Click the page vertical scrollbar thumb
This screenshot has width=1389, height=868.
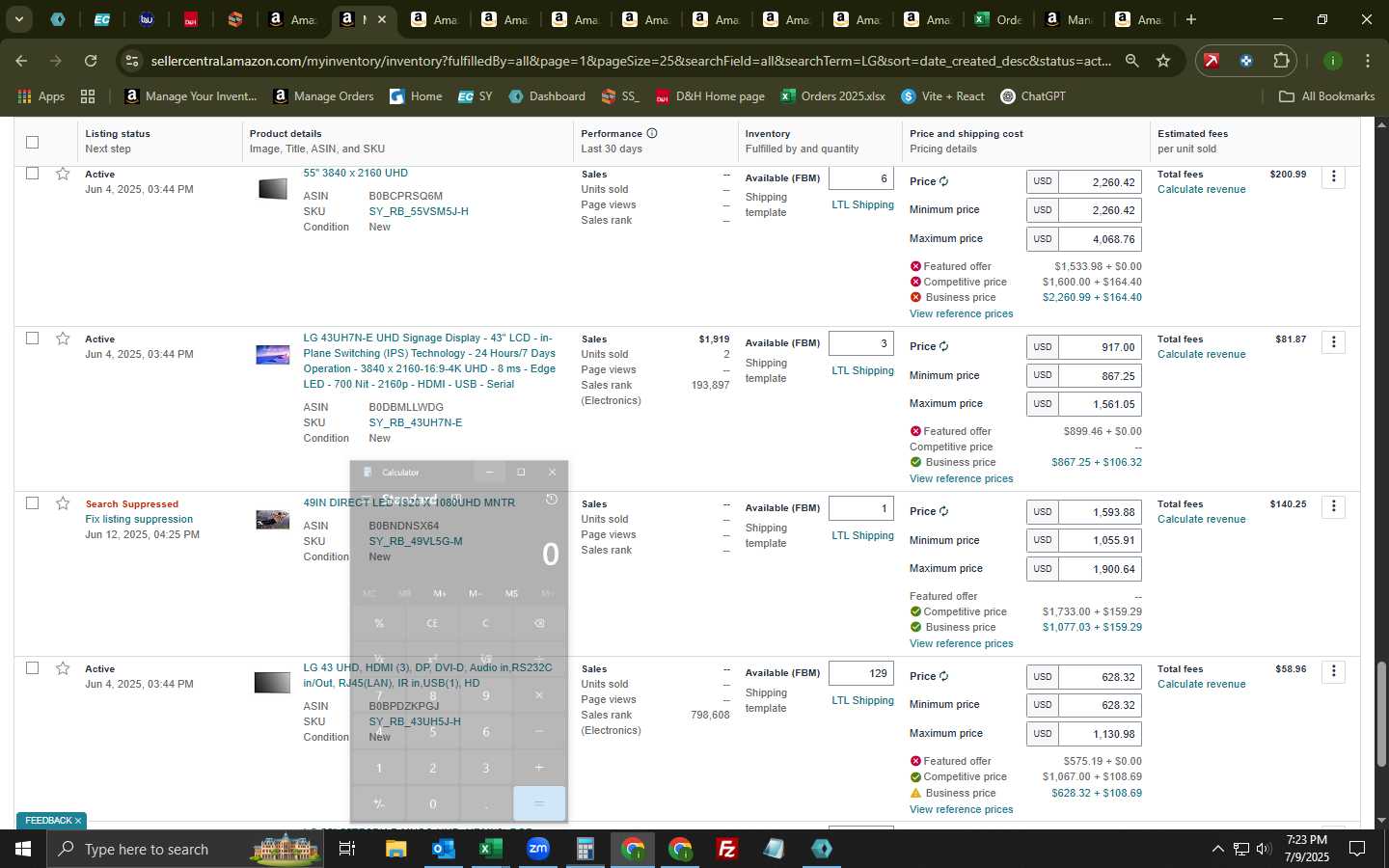click(x=1381, y=714)
